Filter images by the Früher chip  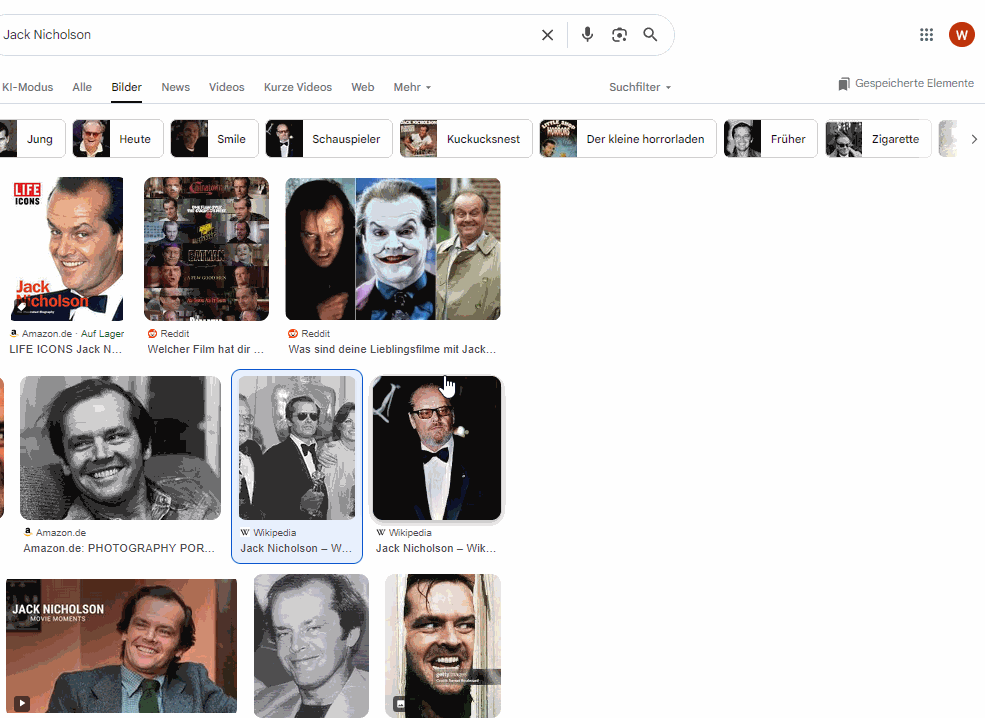click(770, 139)
